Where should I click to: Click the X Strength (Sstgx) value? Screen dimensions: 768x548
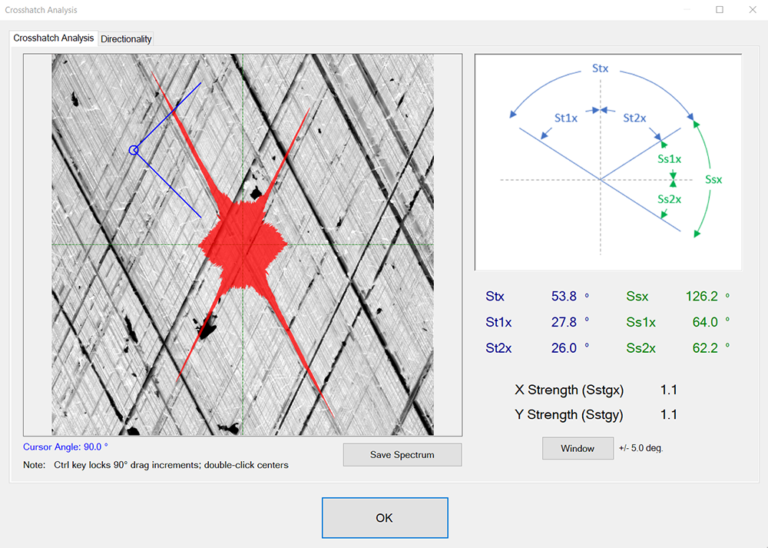pyautogui.click(x=669, y=390)
